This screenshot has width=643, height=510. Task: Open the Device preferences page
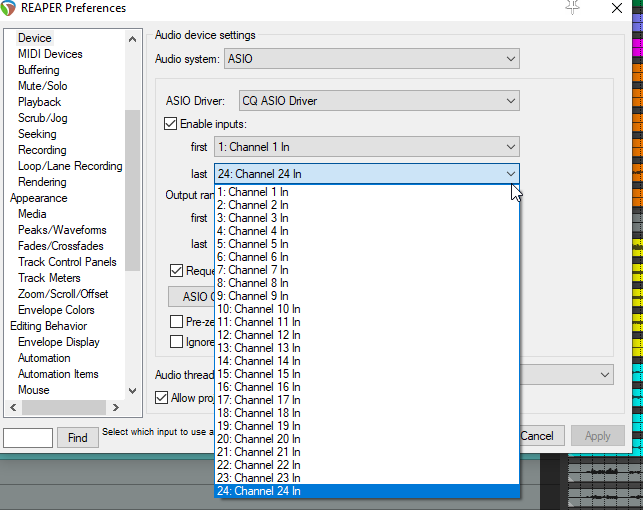pos(35,38)
